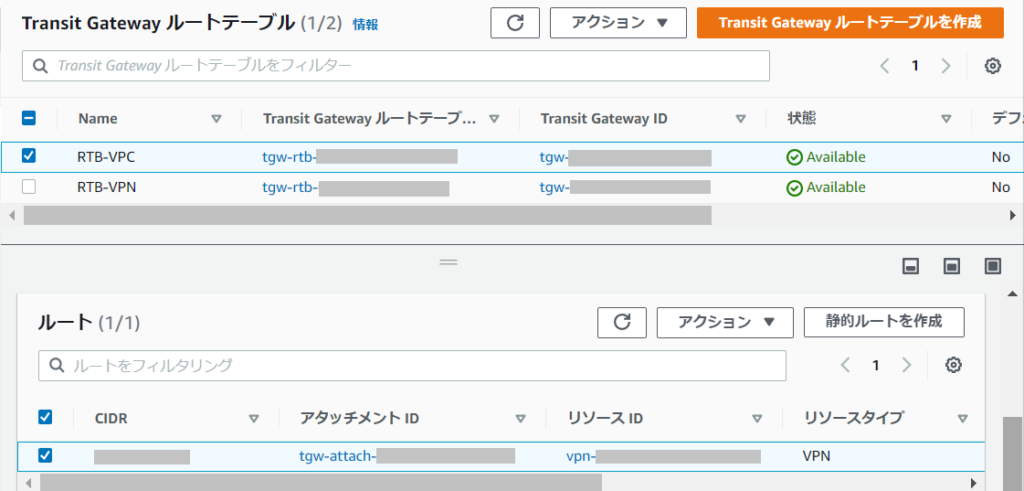This screenshot has height=491, width=1024.
Task: Focus the route table filter field
Action: pyautogui.click(x=396, y=65)
